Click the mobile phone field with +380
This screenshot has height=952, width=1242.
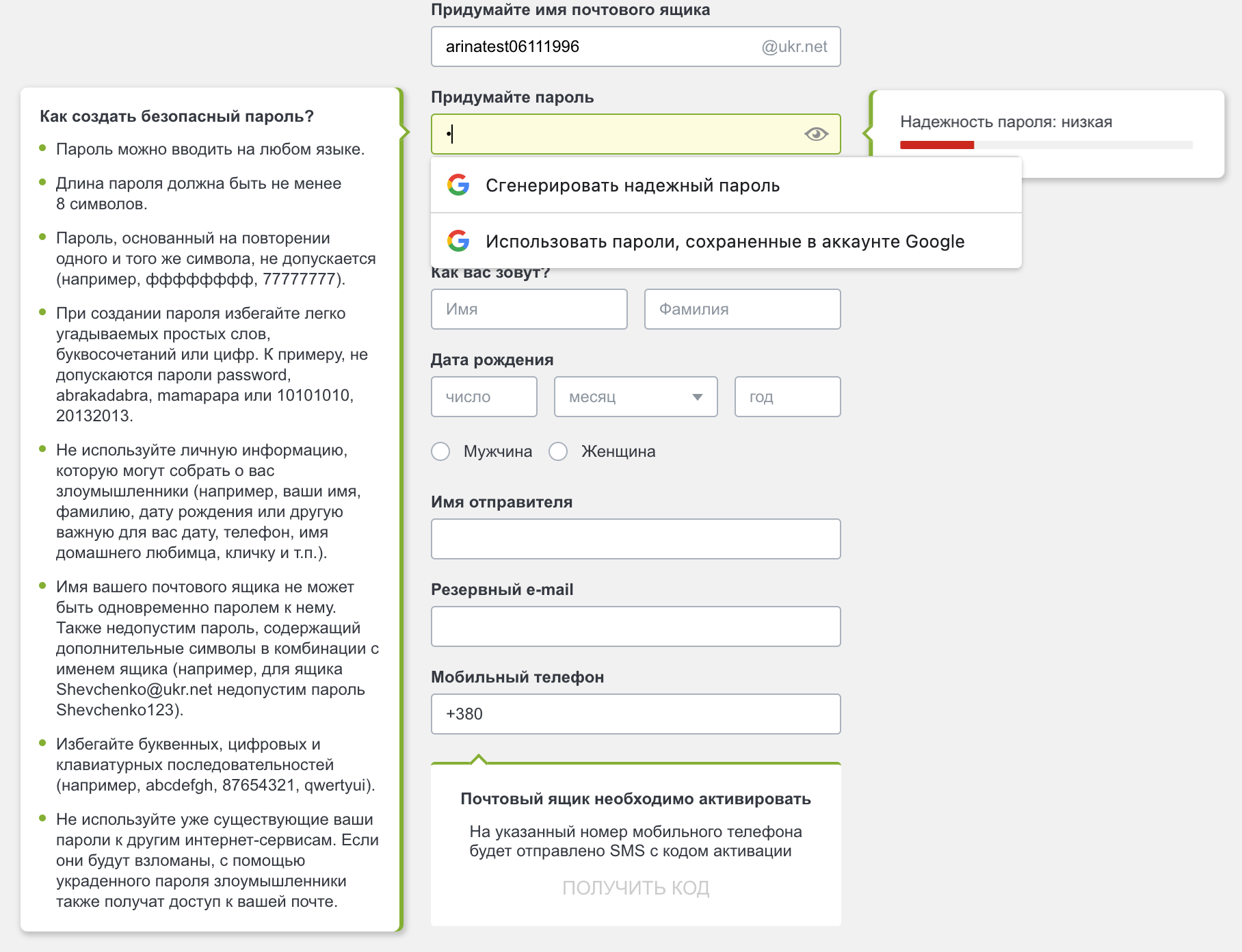click(x=635, y=714)
